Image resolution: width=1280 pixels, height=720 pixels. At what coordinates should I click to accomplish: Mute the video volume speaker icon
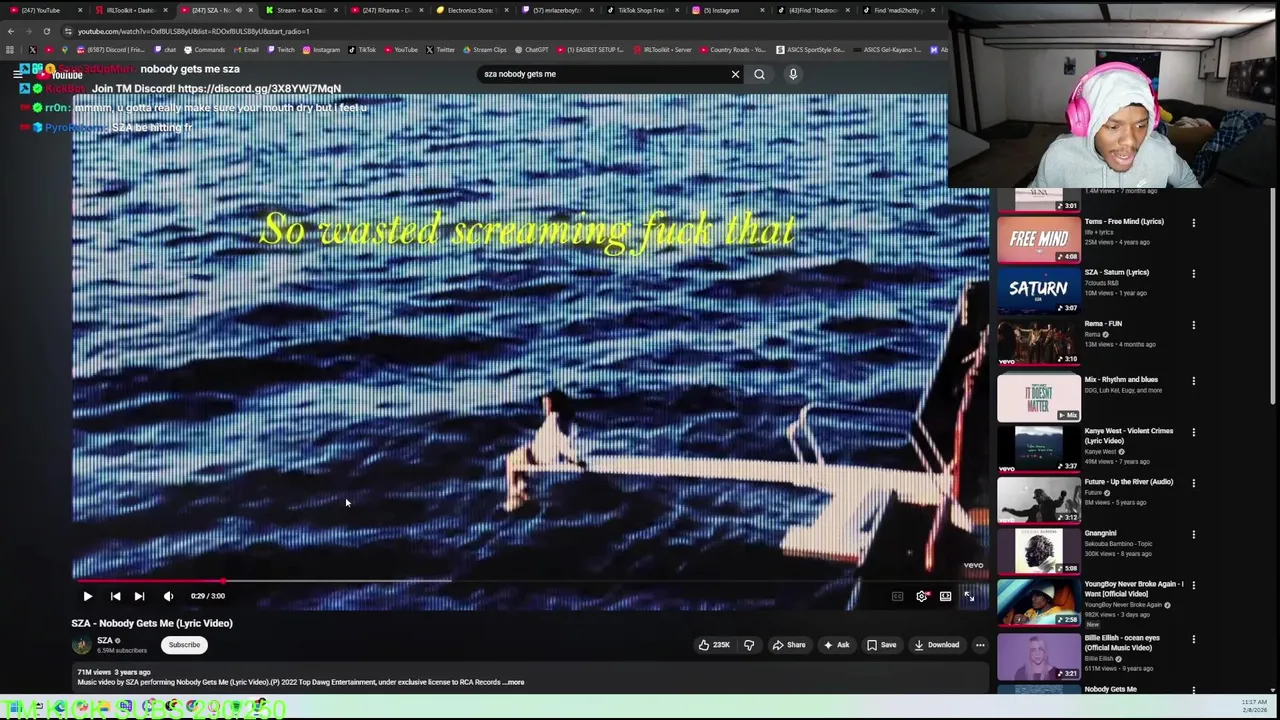tap(168, 596)
